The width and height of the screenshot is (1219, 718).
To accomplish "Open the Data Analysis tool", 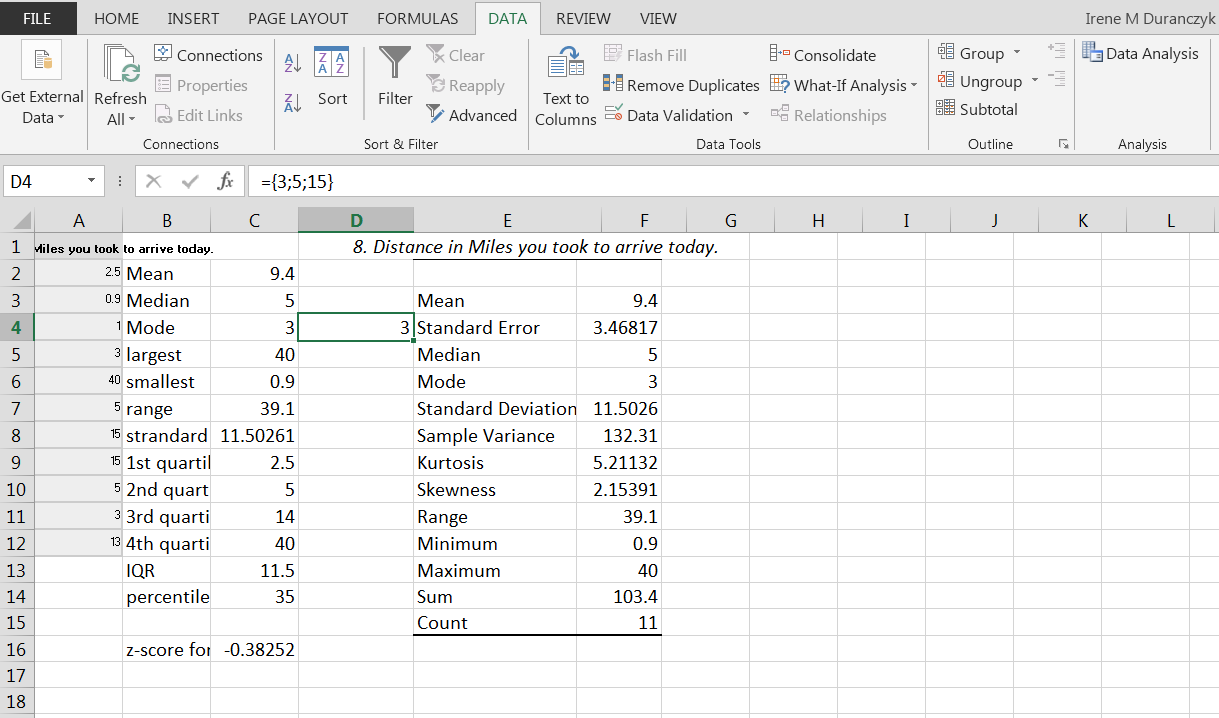I will [1140, 54].
